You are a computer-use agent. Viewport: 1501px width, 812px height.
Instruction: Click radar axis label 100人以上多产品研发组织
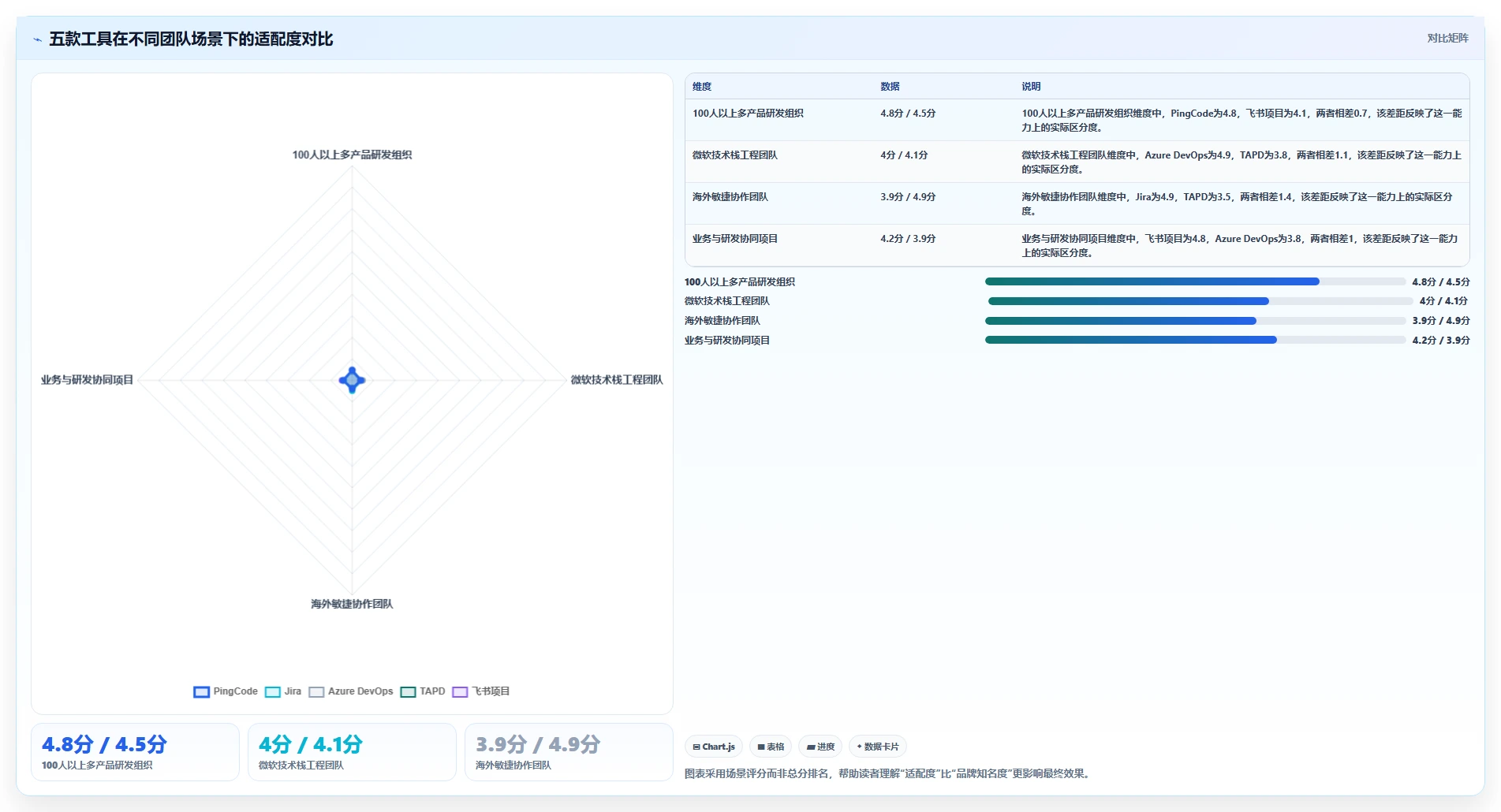[352, 155]
